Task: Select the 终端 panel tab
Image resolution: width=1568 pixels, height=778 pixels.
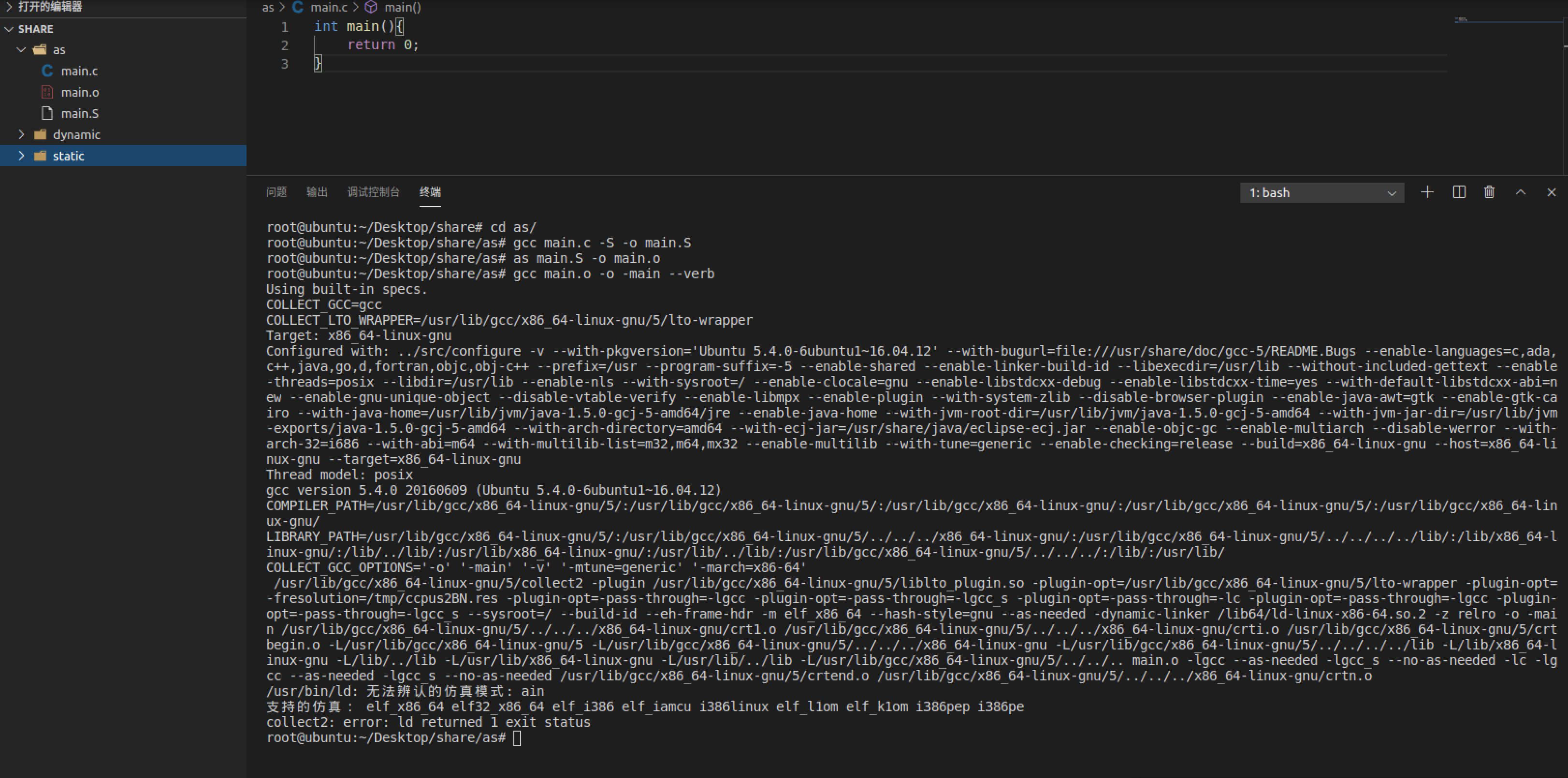Action: [430, 192]
